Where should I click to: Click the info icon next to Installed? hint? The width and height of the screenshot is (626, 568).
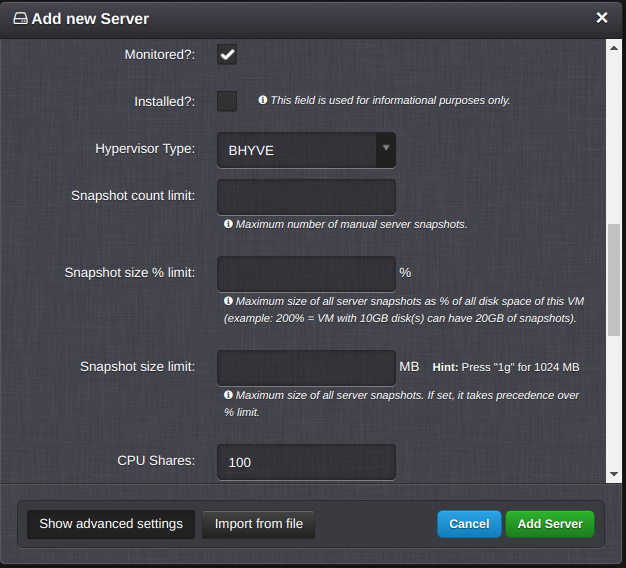tap(262, 100)
